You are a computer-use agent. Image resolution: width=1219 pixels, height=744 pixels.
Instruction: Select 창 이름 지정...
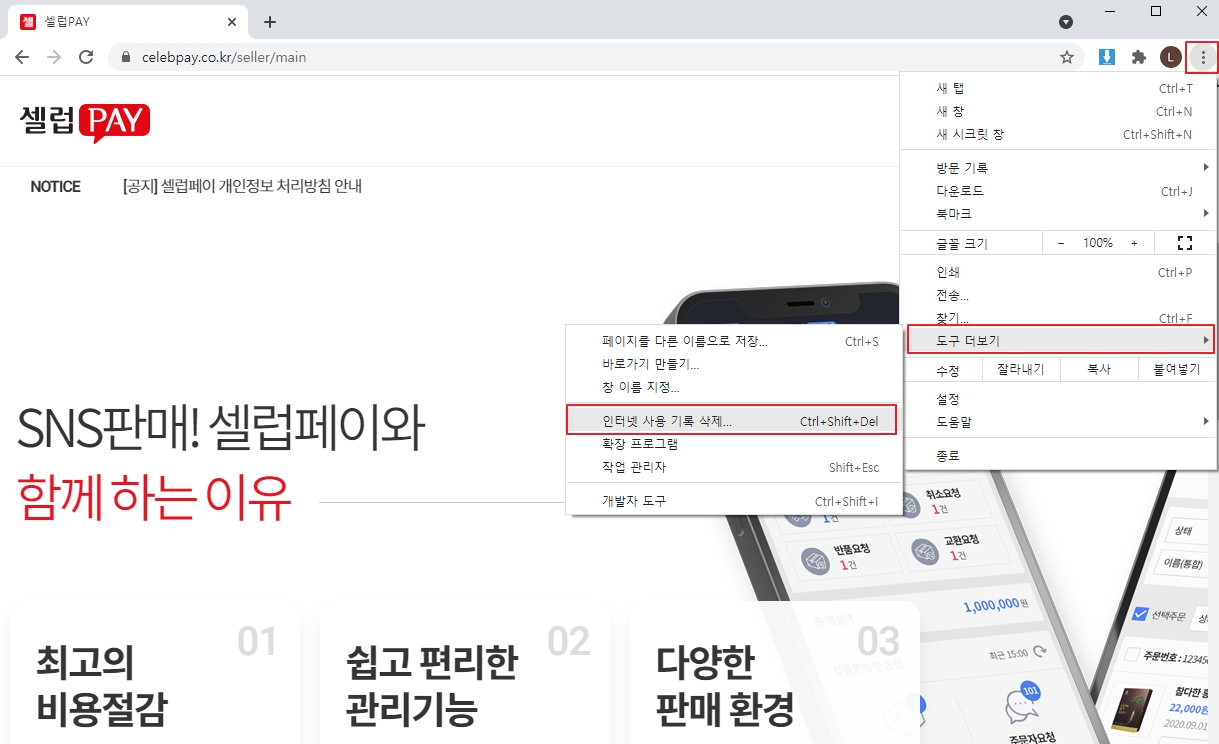pos(734,387)
